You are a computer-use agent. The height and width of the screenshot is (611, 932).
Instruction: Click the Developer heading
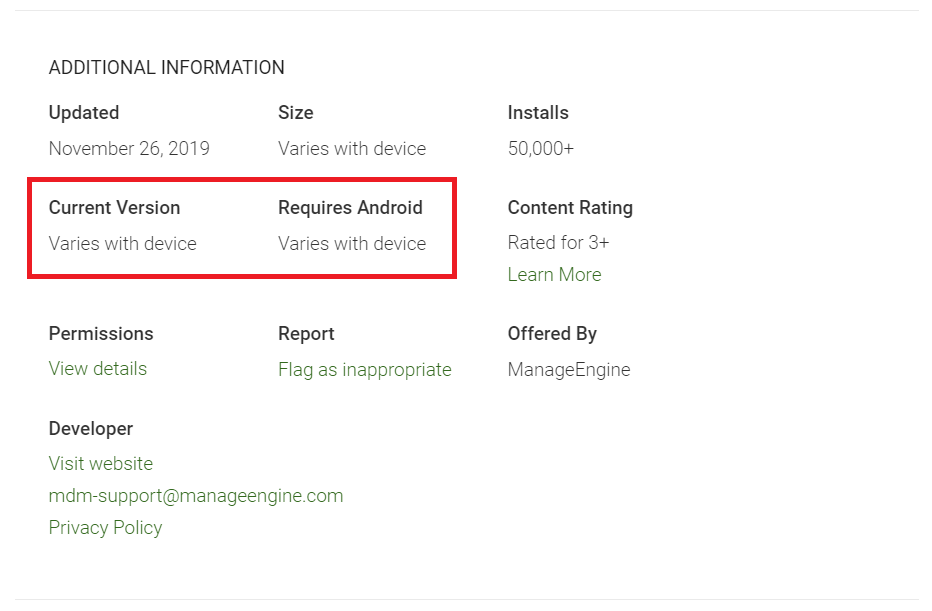pyautogui.click(x=91, y=429)
